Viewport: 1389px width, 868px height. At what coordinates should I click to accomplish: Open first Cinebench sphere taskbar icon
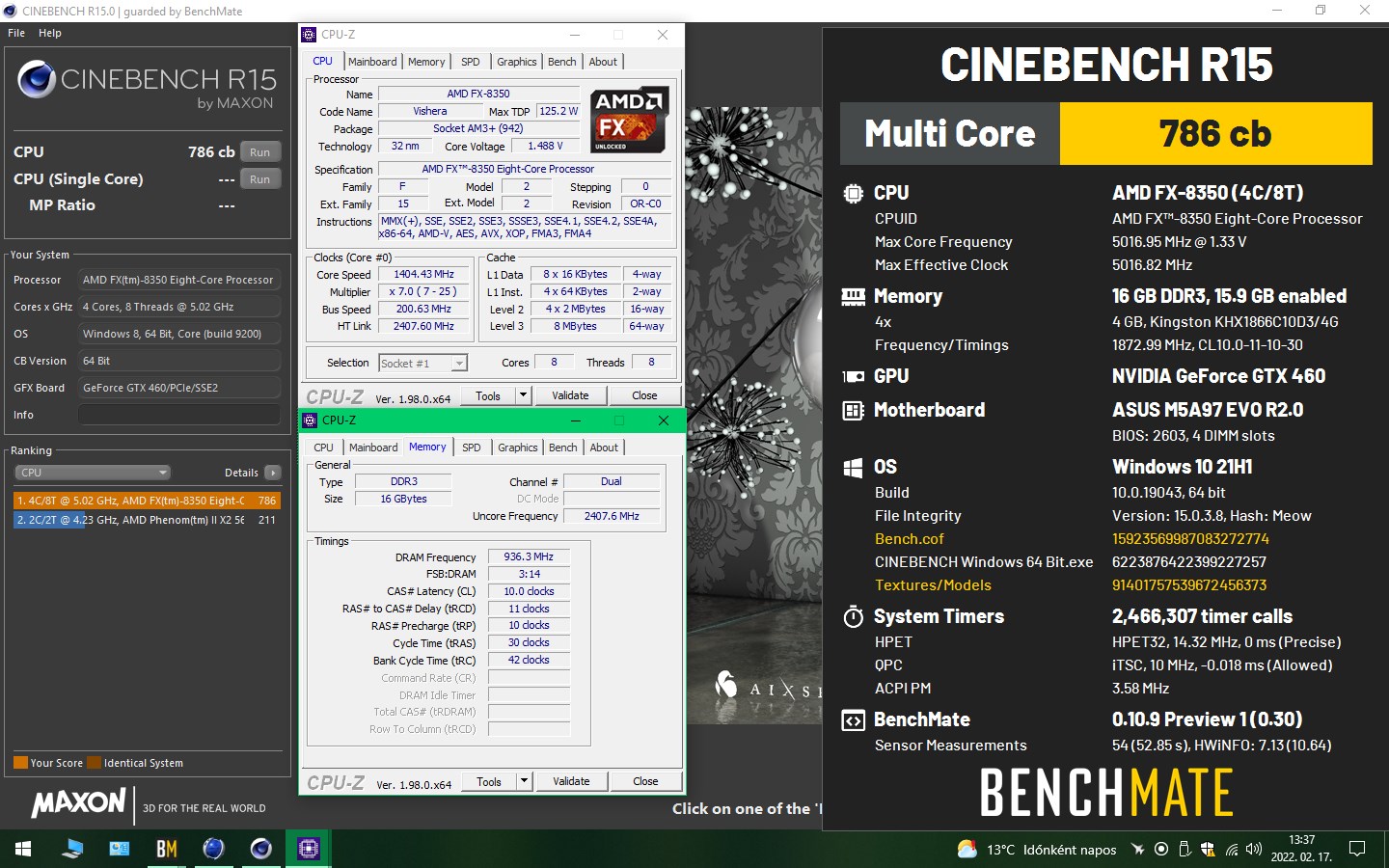(213, 849)
